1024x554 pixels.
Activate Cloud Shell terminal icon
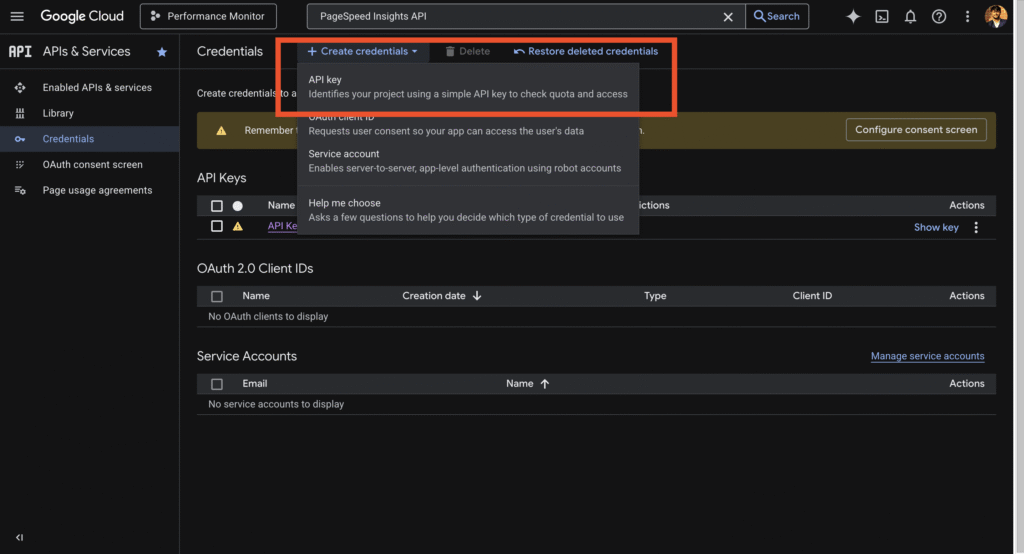(x=882, y=16)
